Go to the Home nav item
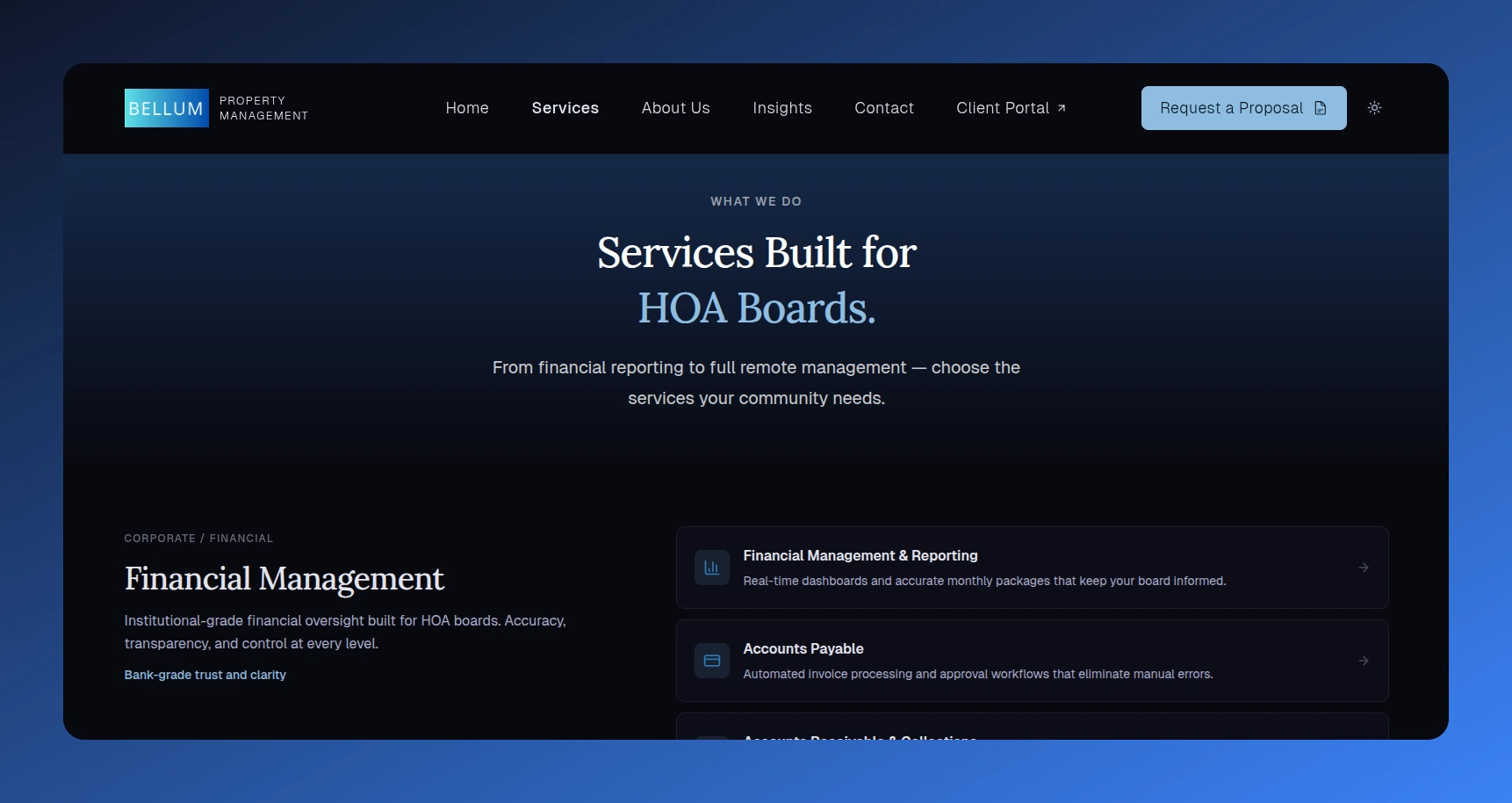This screenshot has height=803, width=1512. (x=467, y=108)
